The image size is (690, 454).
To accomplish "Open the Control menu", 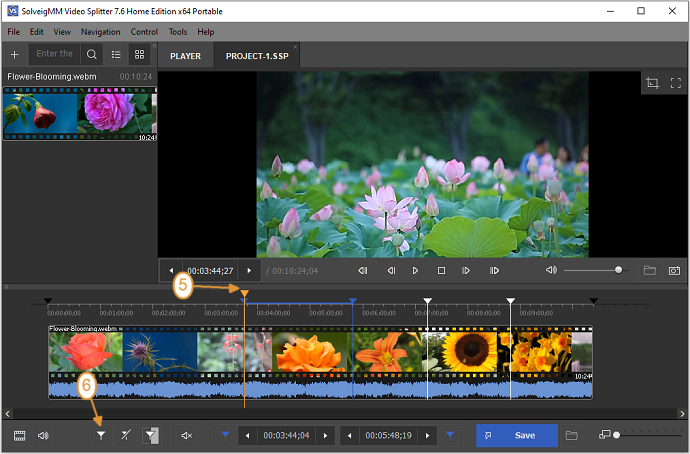I will tap(144, 32).
